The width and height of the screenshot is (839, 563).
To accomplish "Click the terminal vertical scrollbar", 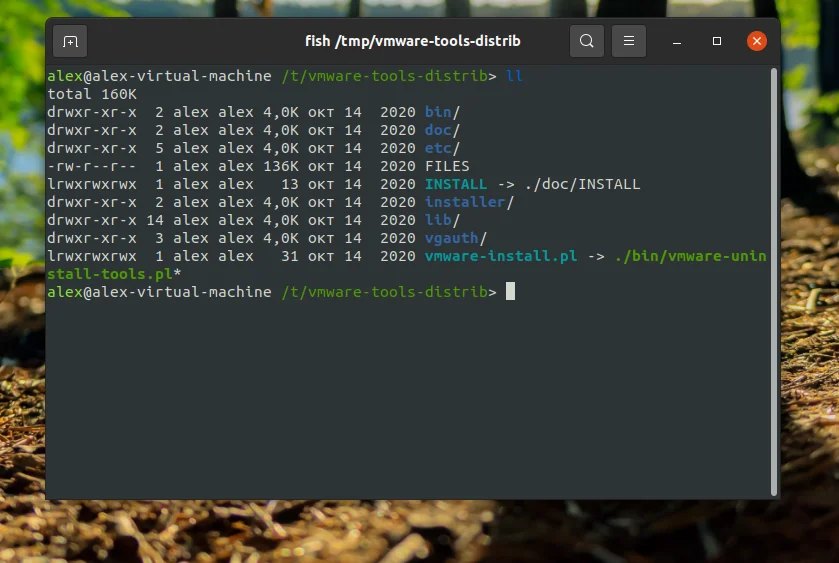I will [x=774, y=282].
